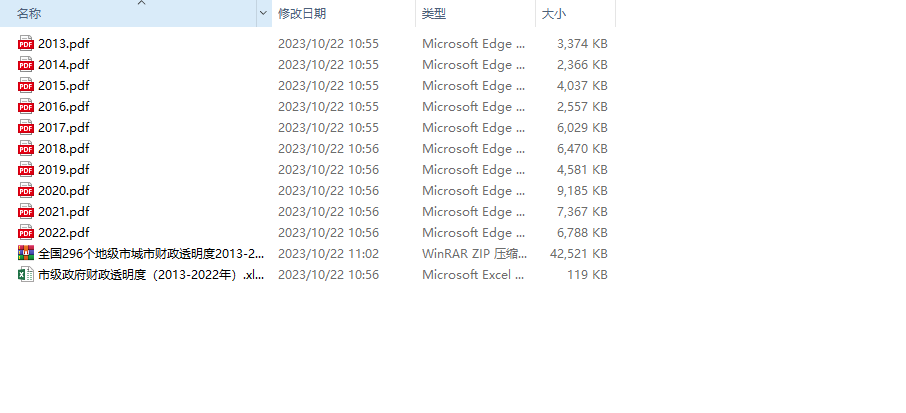Click the sort direction arrow above 名称
Screen dimensions: 906x413
(141, 3)
